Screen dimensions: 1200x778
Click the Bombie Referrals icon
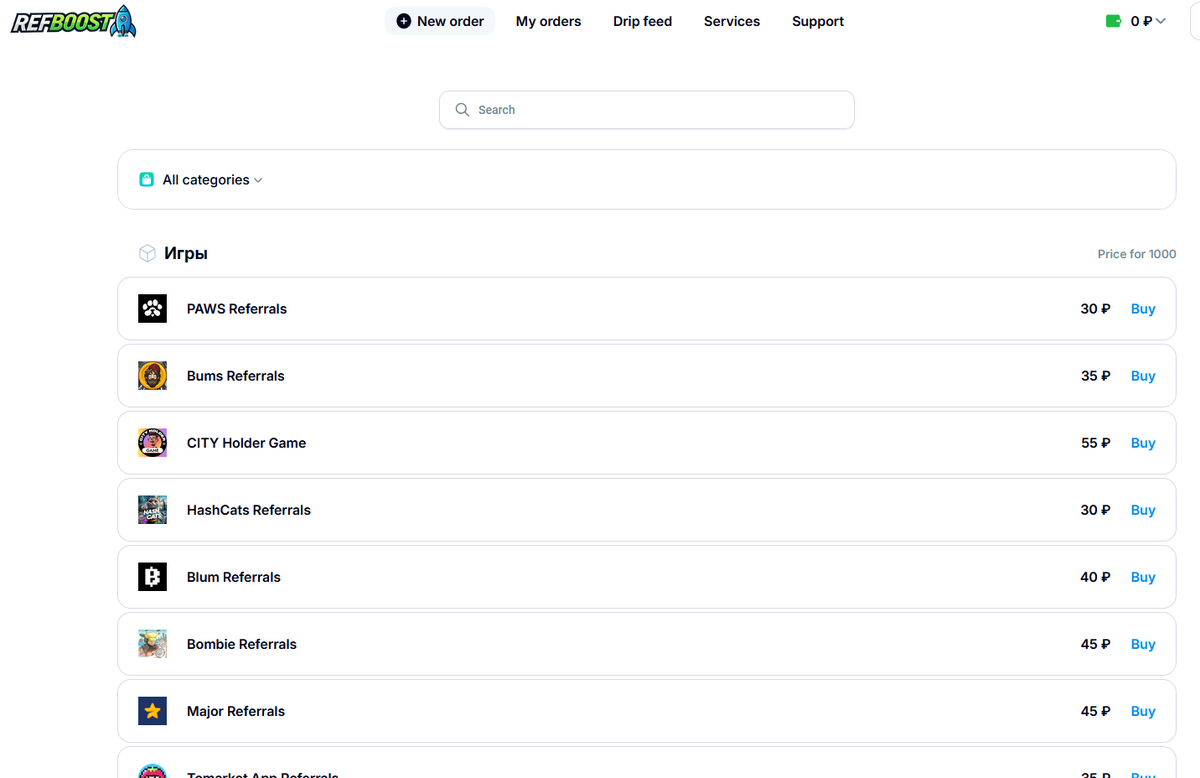pyautogui.click(x=152, y=644)
